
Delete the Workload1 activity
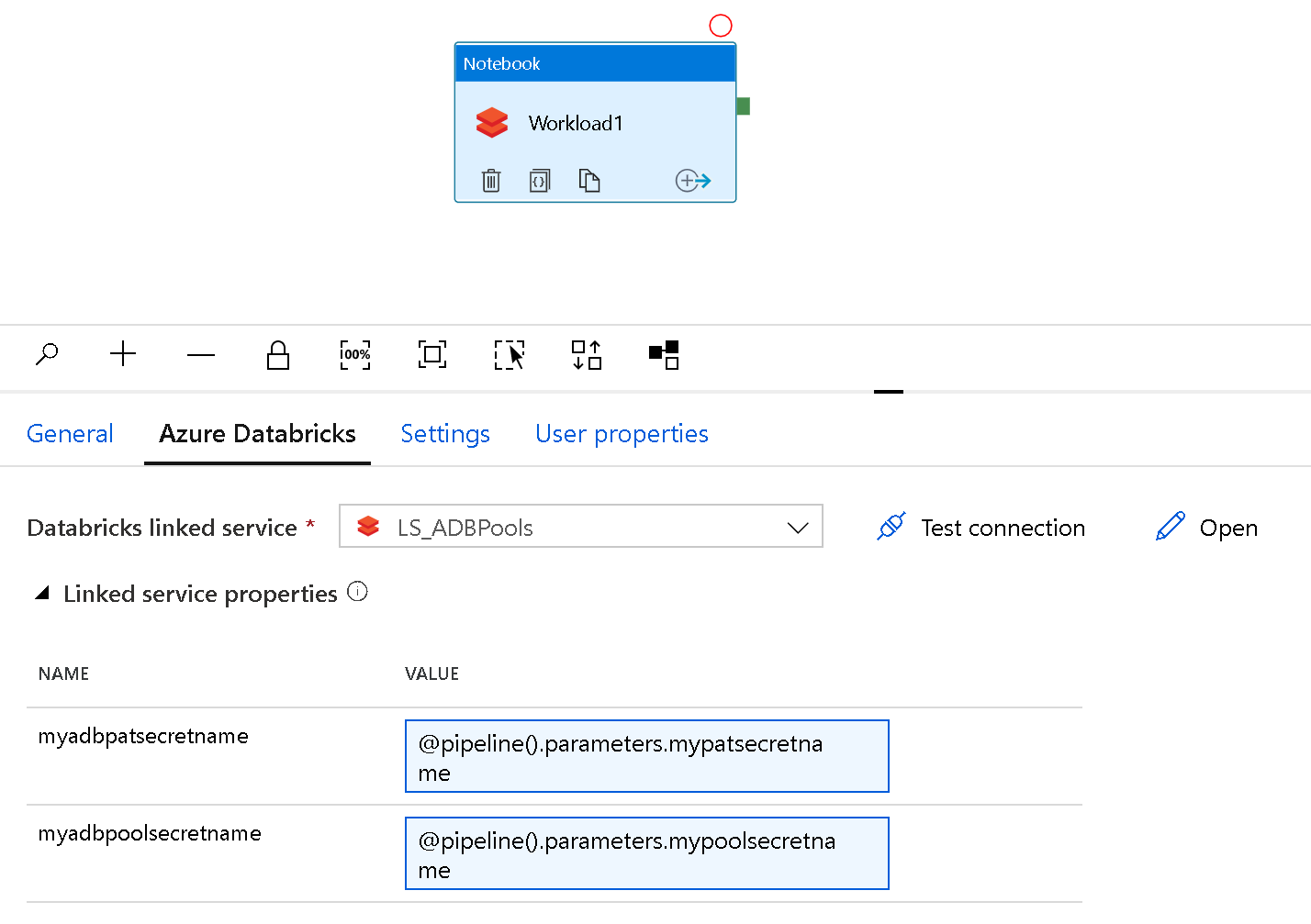point(491,180)
